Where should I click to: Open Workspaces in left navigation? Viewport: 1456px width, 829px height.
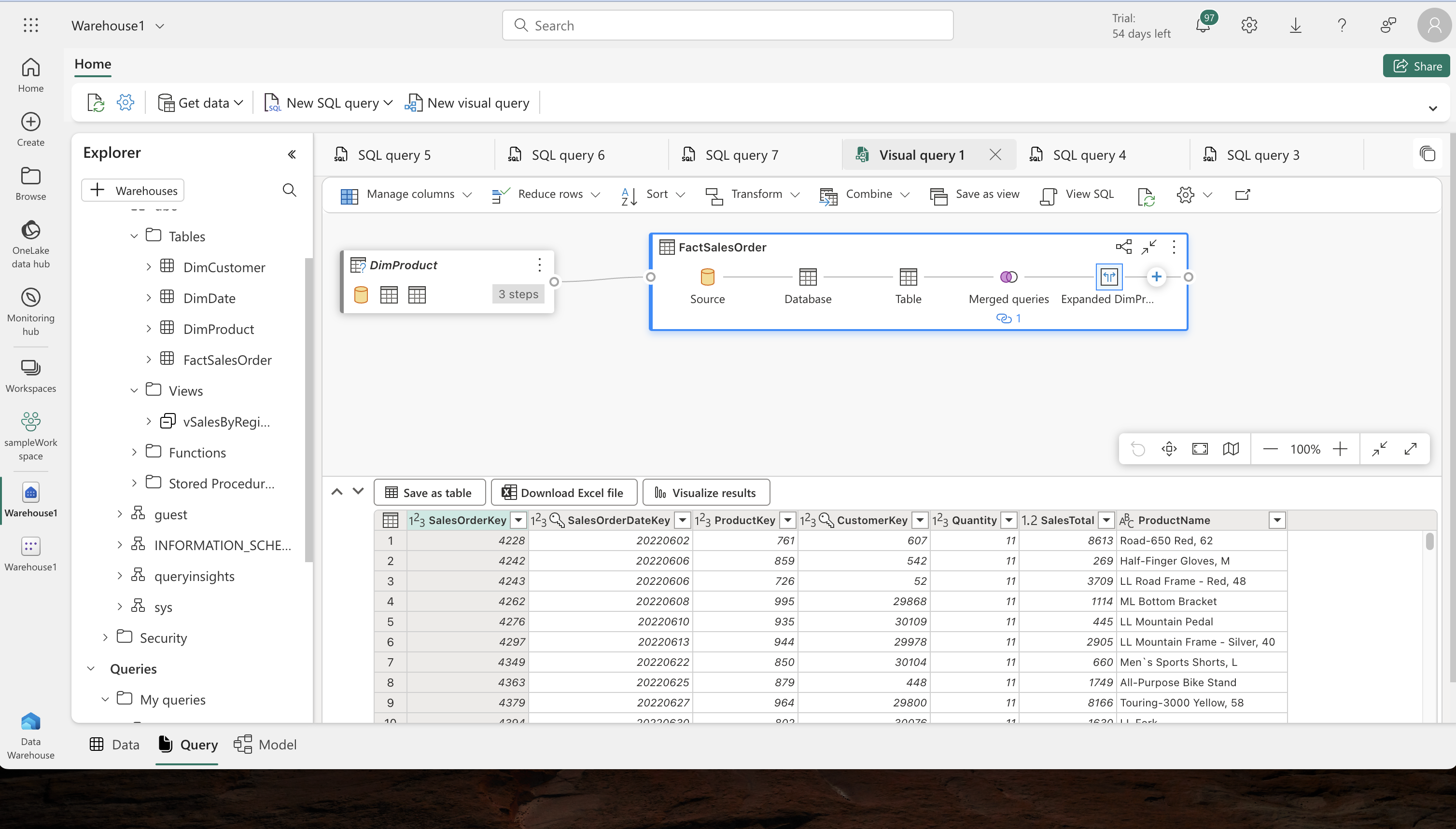(31, 376)
